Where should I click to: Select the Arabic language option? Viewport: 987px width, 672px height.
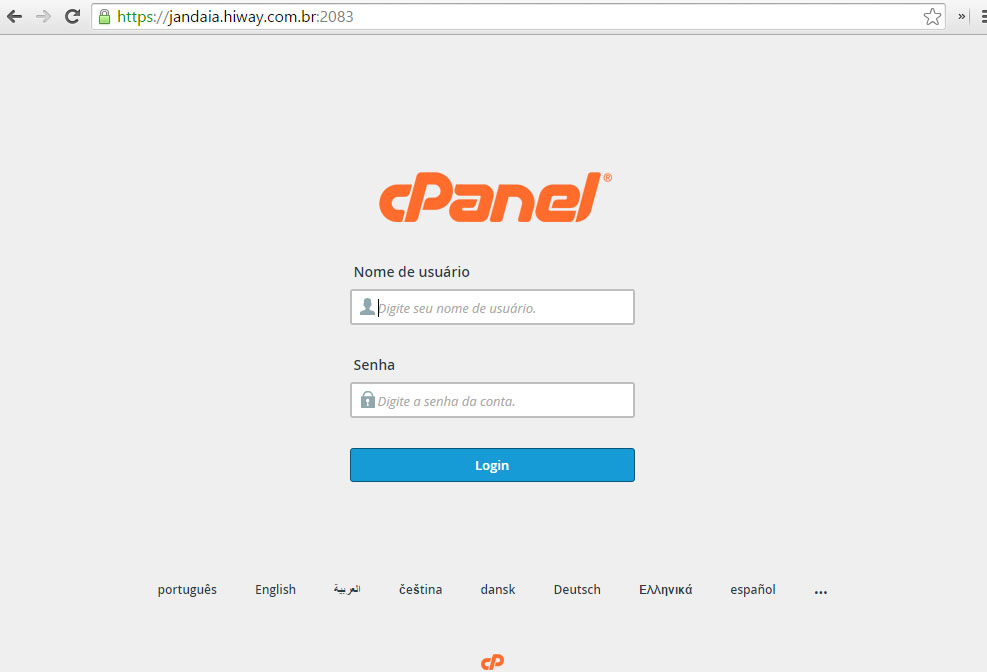click(347, 590)
